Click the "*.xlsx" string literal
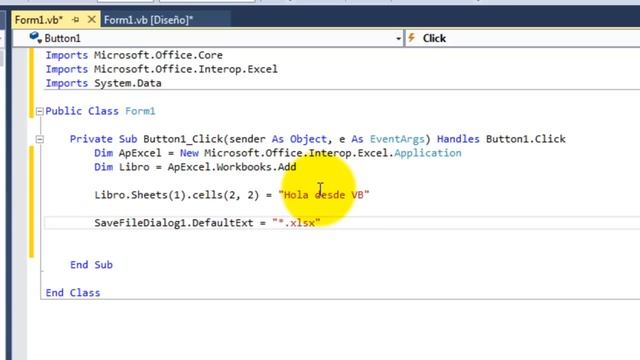The image size is (640, 360). coord(296,223)
